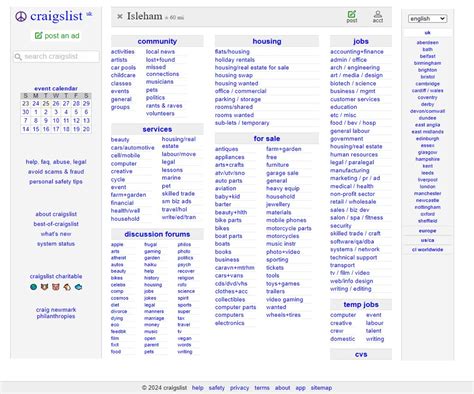Viewport: 474px width, 394px height.
Task: Open system status link
Action: pyautogui.click(x=56, y=244)
